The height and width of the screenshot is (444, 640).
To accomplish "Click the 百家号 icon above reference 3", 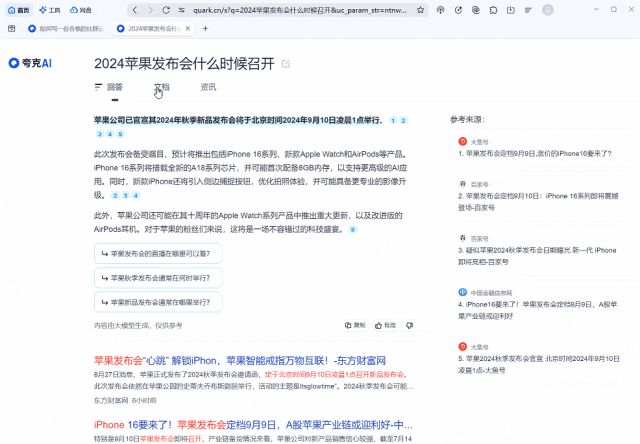I will pos(462,238).
